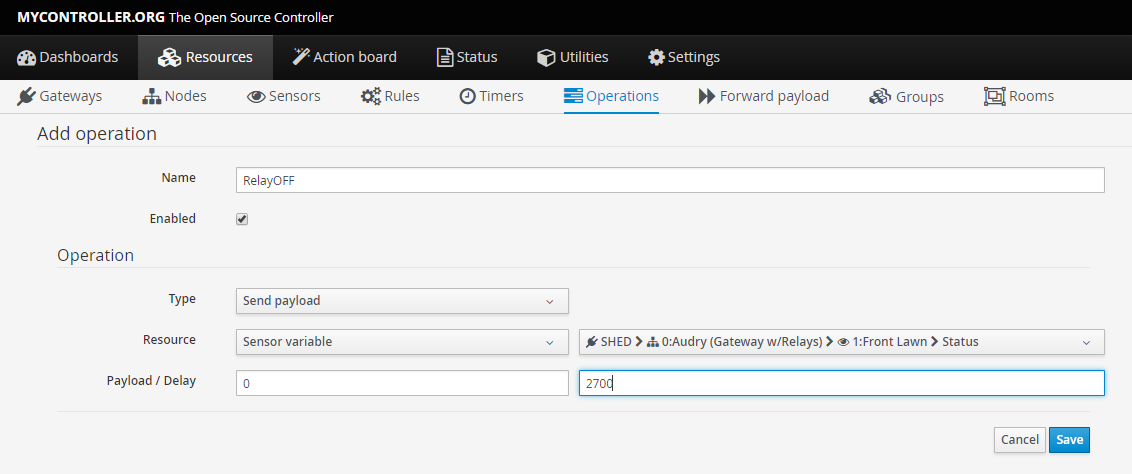Click the Dashboards gauge icon
This screenshot has width=1132, height=474.
(x=27, y=57)
